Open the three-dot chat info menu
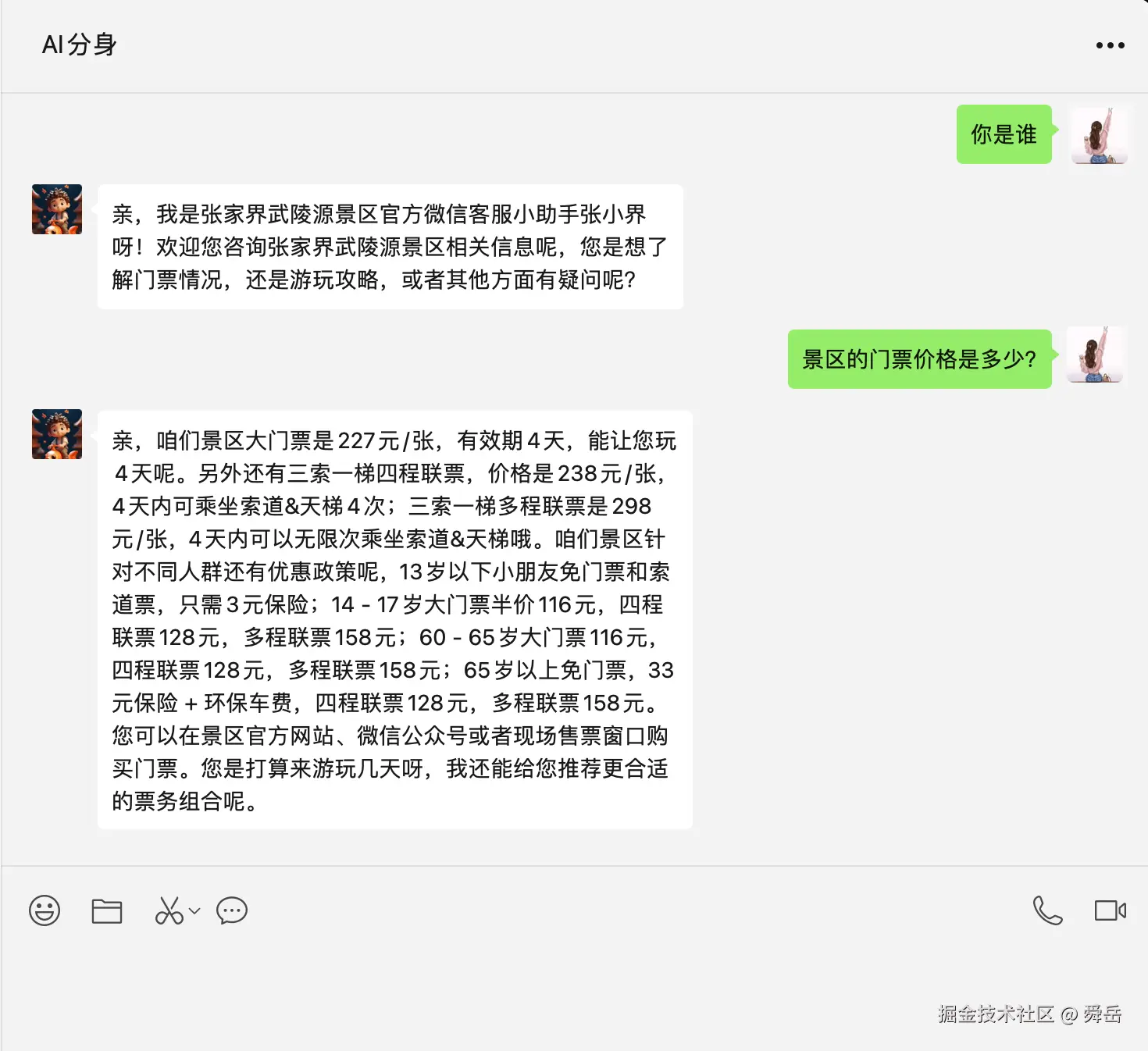1148x1051 pixels. tap(1110, 45)
